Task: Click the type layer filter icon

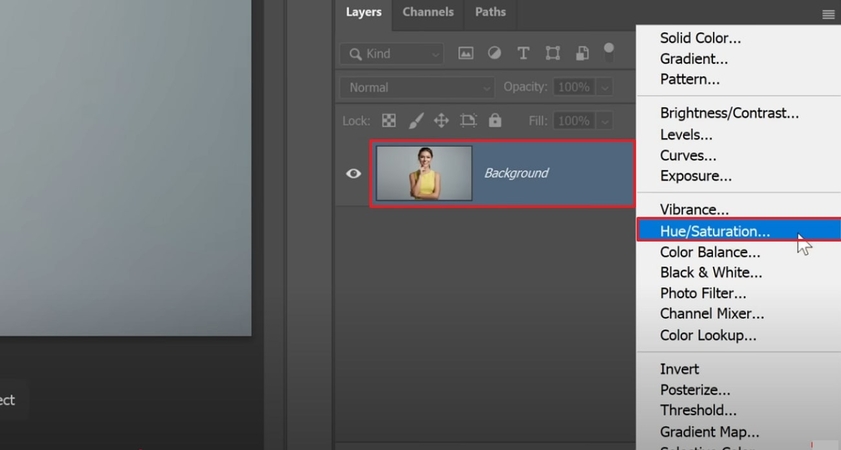Action: click(x=522, y=53)
